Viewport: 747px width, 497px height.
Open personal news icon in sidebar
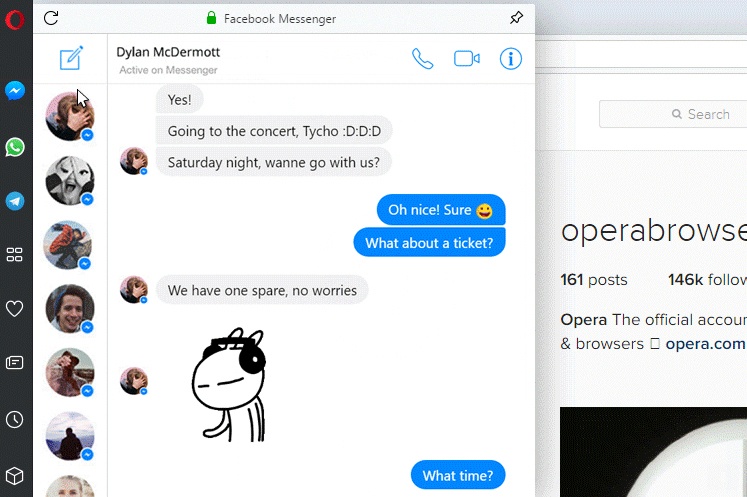point(14,363)
